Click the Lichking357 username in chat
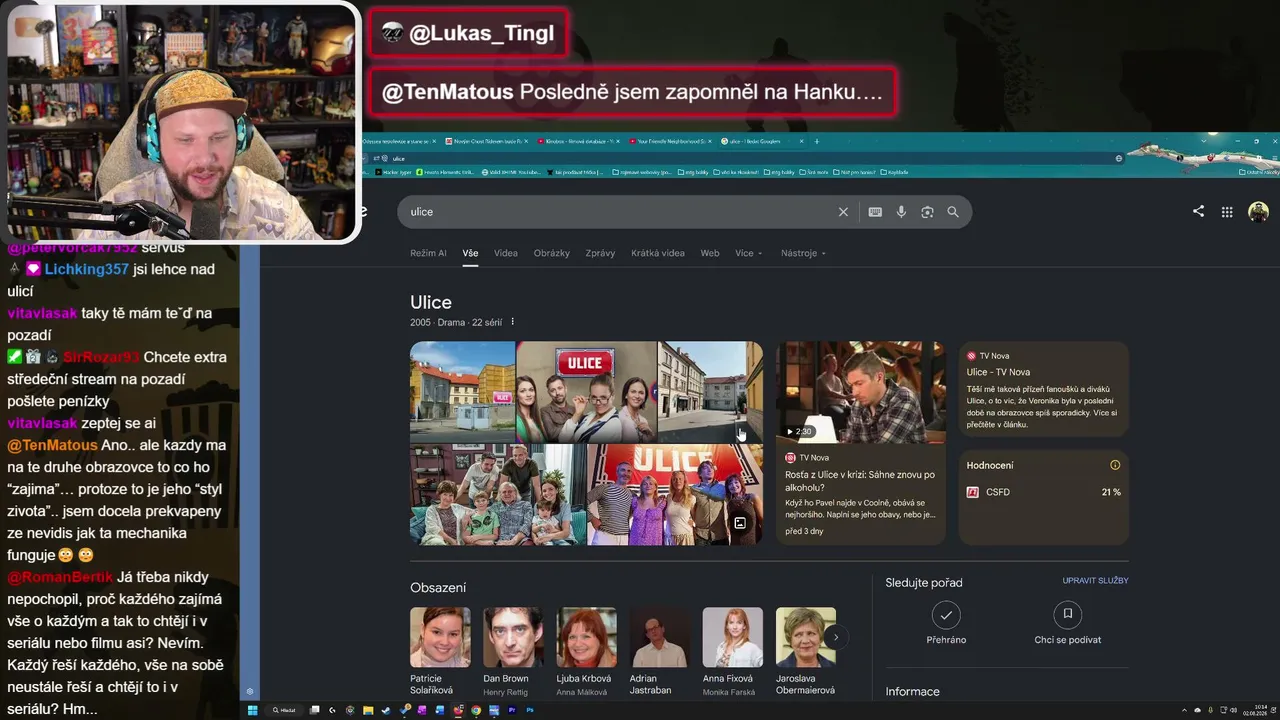This screenshot has height=720, width=1280. pos(87,269)
